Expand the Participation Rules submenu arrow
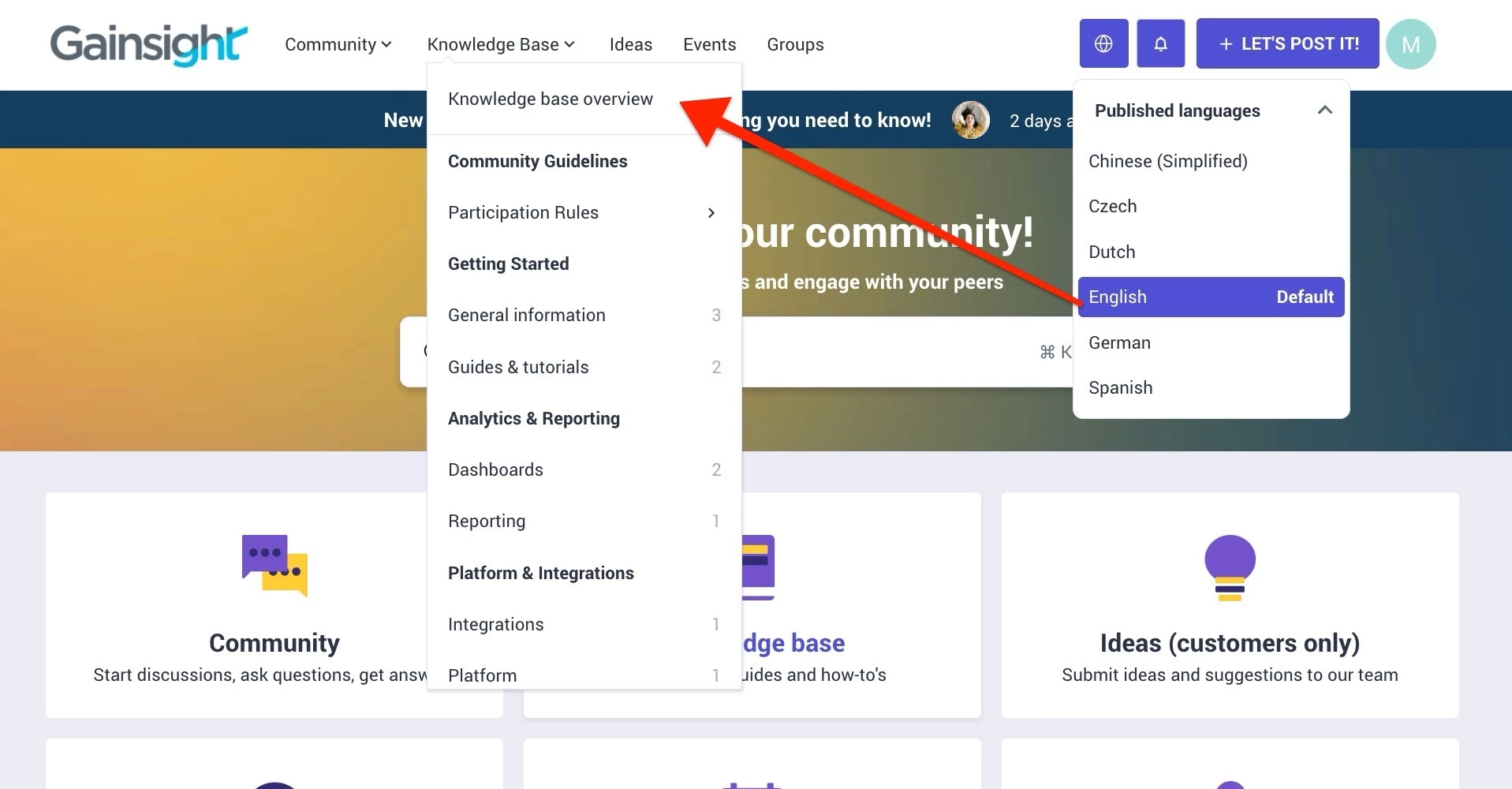Screen dimensions: 1512x789 (x=711, y=213)
